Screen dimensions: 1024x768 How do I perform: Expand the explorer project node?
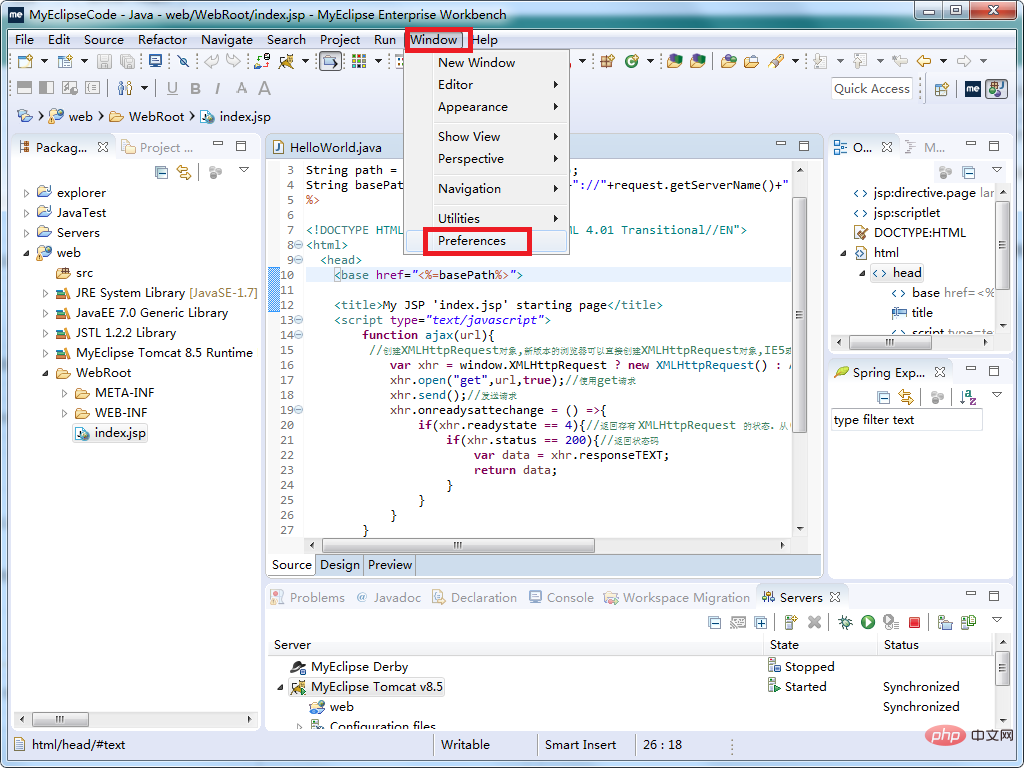pos(26,193)
